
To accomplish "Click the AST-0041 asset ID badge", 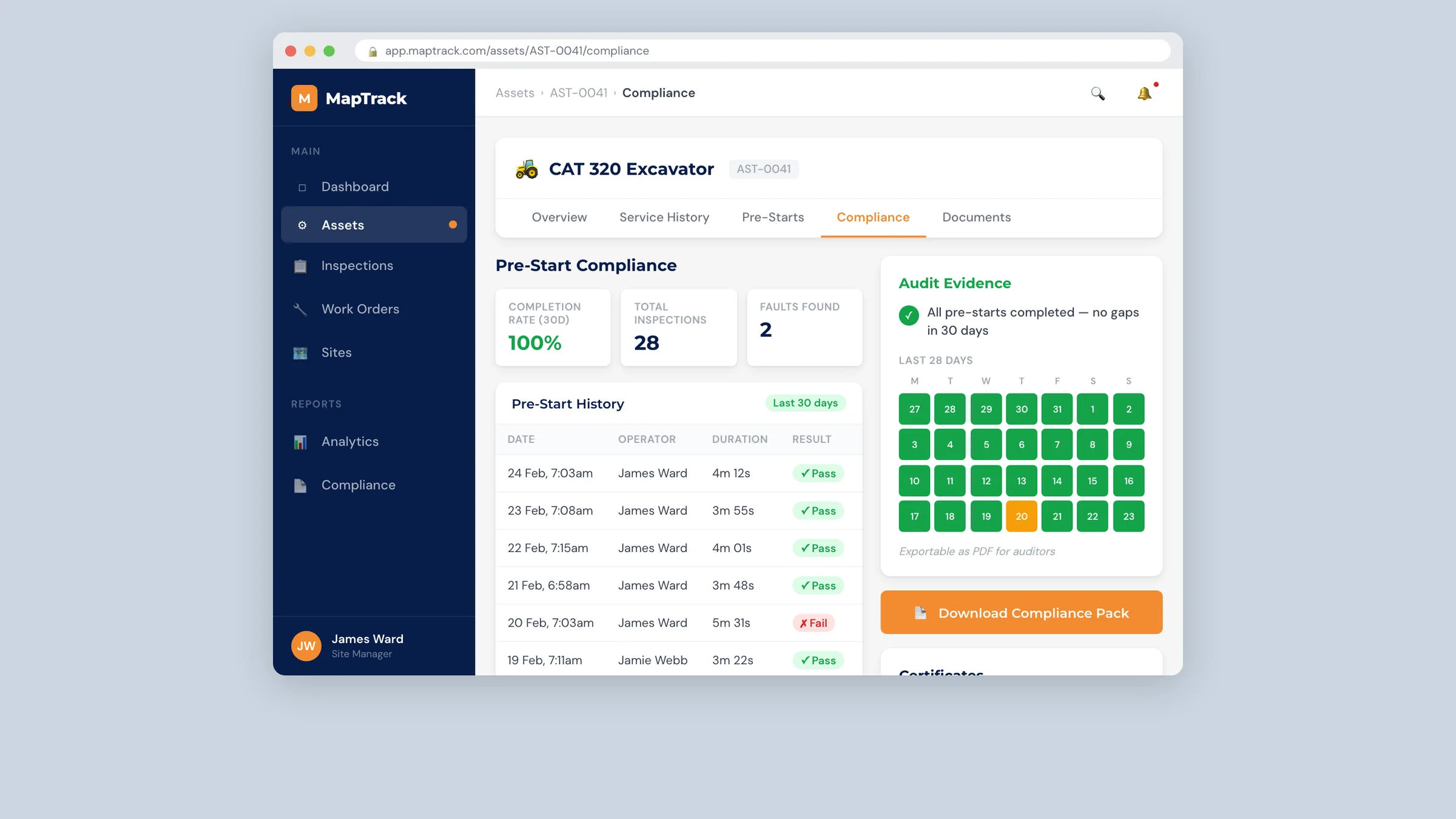I will tap(764, 169).
